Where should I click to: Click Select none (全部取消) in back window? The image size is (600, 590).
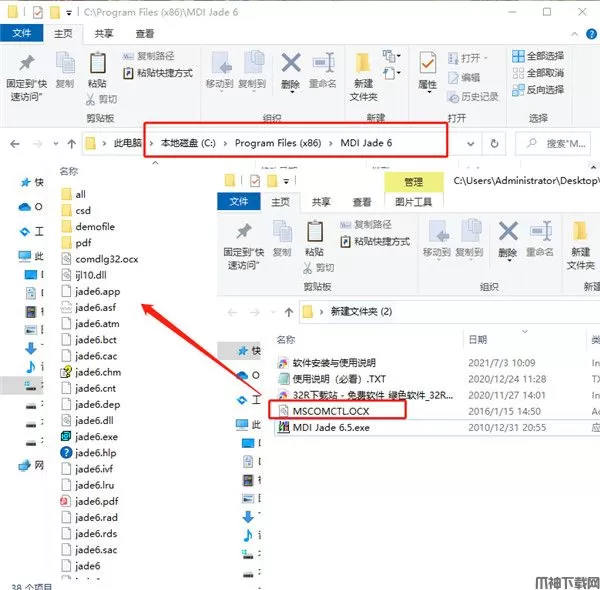pos(538,73)
